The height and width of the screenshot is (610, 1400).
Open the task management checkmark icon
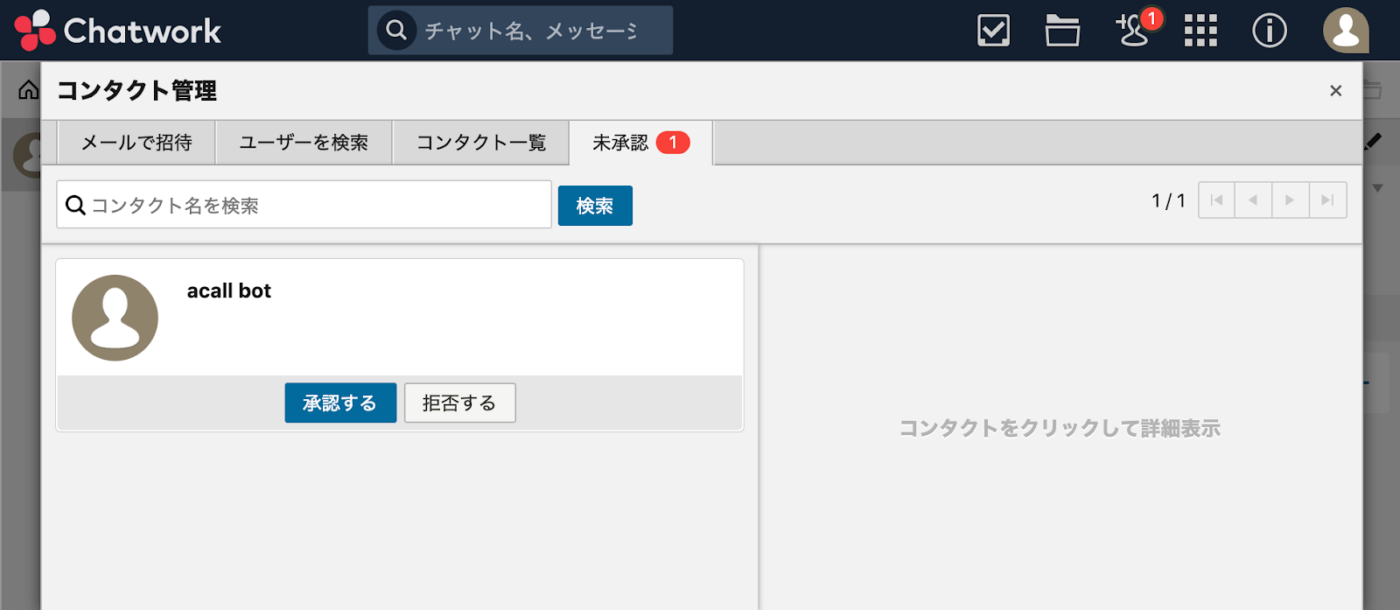(993, 31)
